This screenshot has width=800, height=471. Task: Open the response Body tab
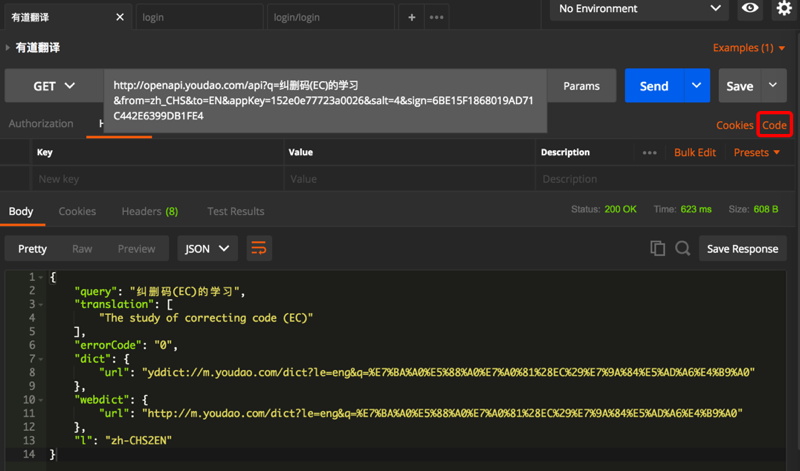tap(21, 211)
